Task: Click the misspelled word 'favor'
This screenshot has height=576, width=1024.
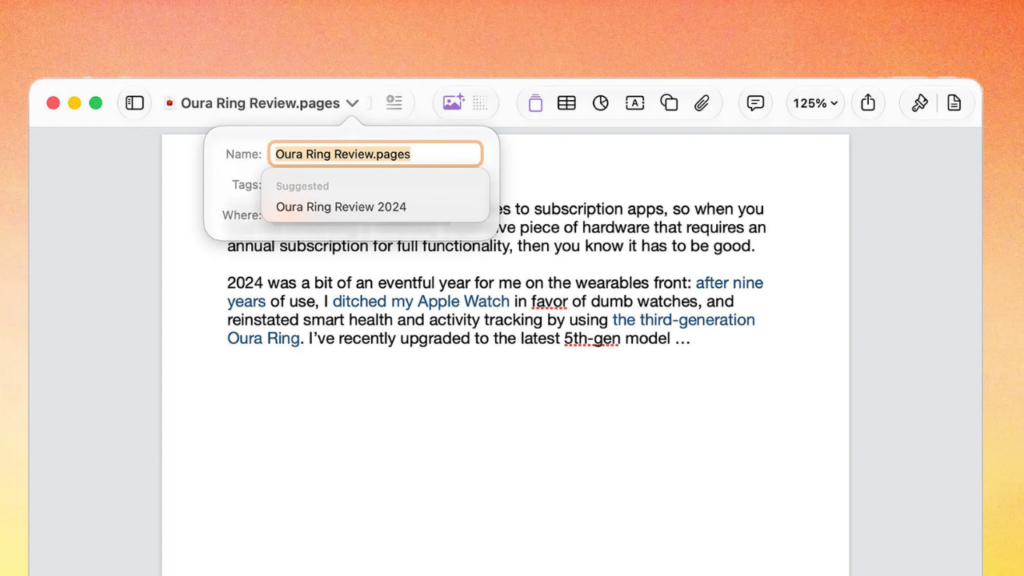Action: click(x=549, y=302)
